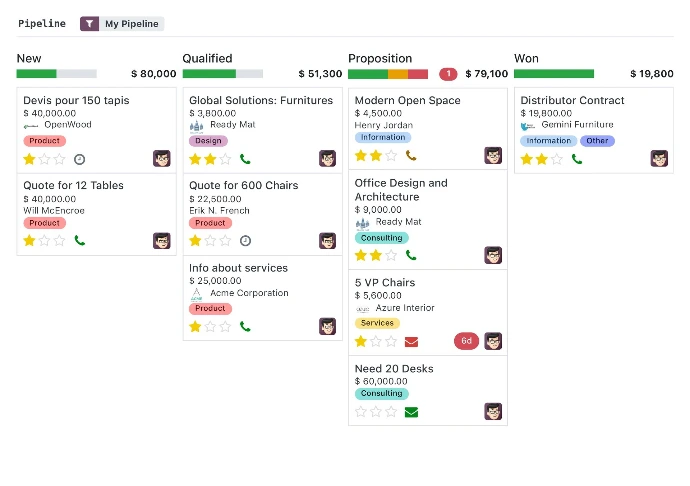This screenshot has height=486, width=690.
Task: Set third priority star on Global Solutions: Furnitures
Action: [225, 159]
